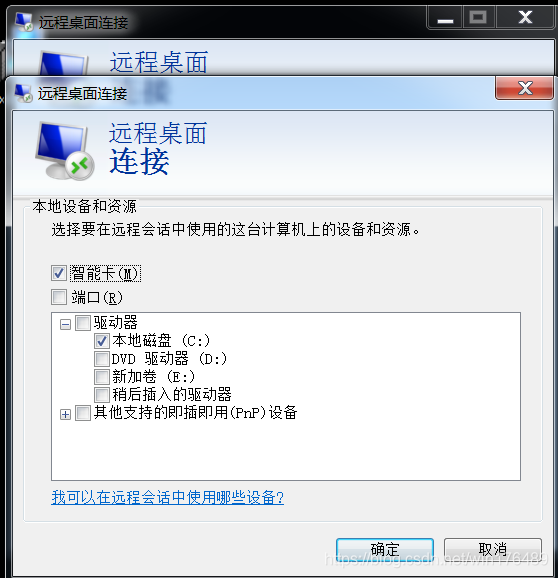The height and width of the screenshot is (578, 558).
Task: Click the 取消 button
Action: (493, 550)
